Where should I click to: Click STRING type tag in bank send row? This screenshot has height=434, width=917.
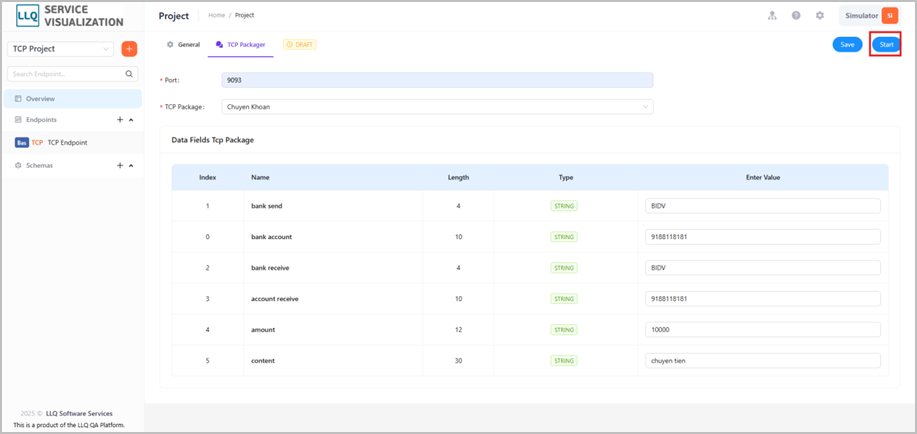(x=564, y=206)
